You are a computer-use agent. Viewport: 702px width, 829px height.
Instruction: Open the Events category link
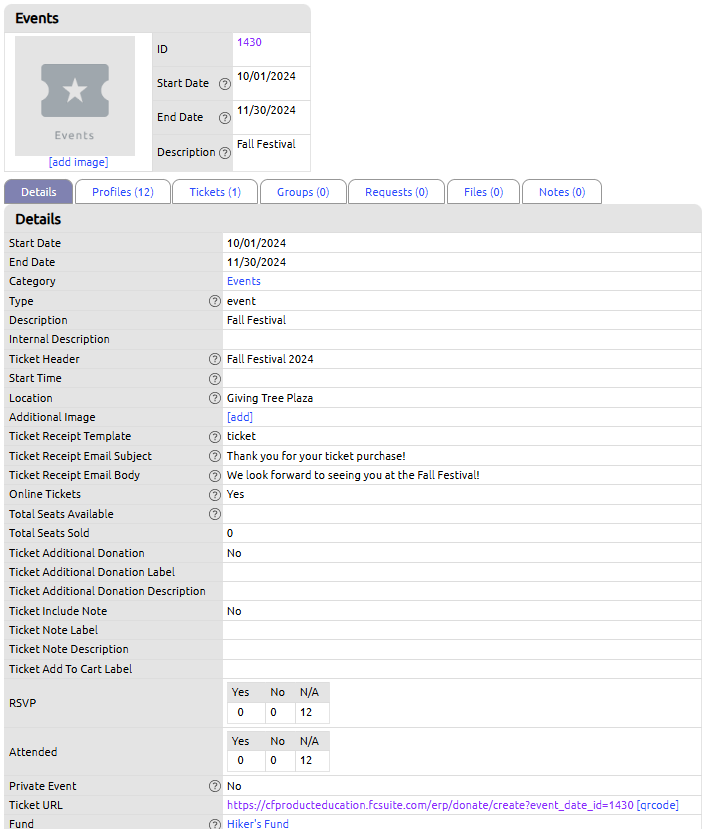244,281
